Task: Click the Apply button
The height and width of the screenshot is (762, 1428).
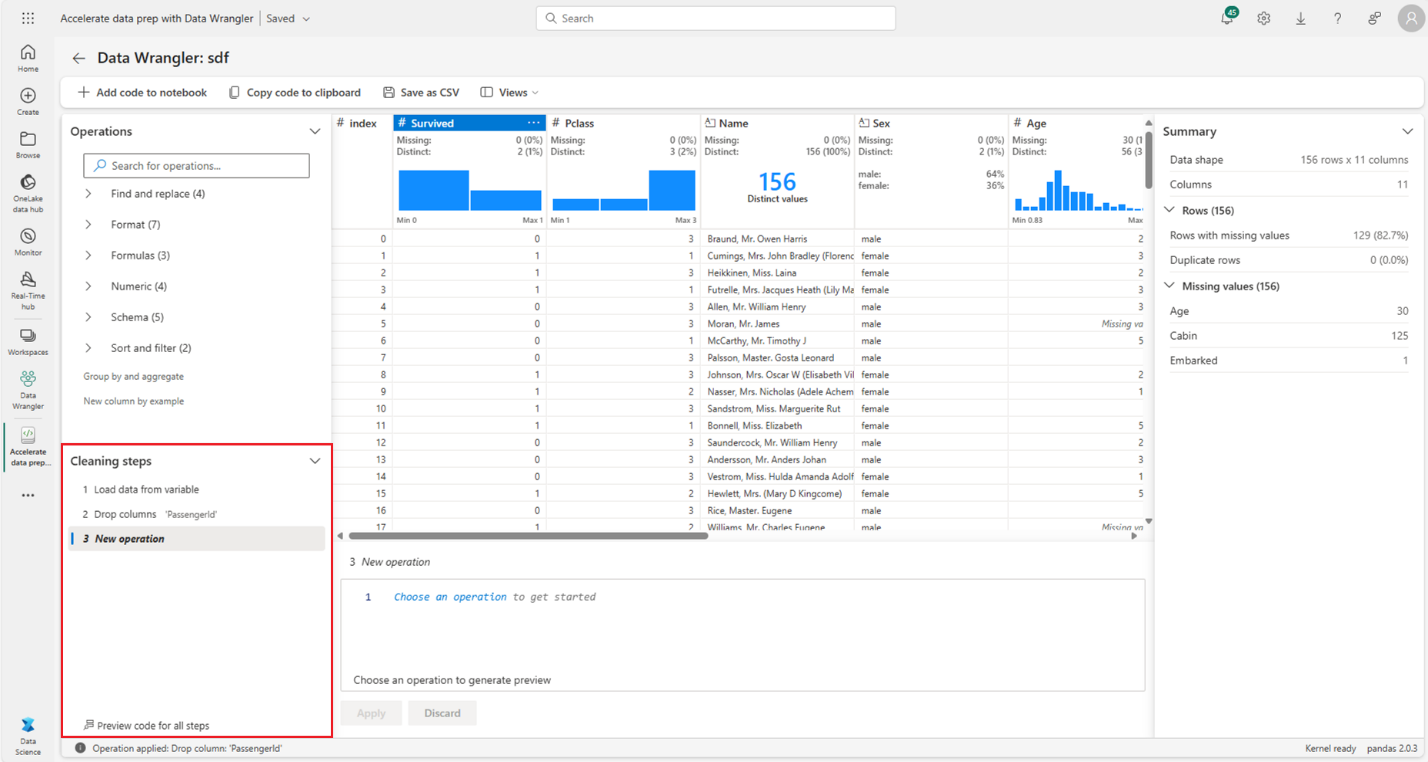Action: 371,713
